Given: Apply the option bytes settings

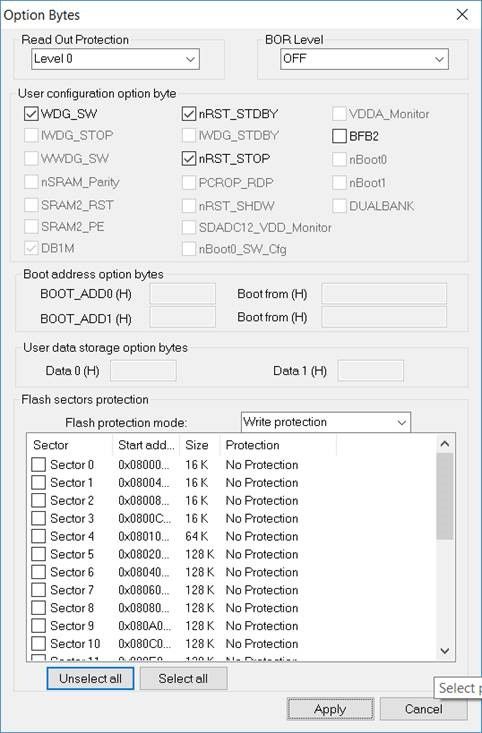Looking at the screenshot, I should click(x=330, y=709).
